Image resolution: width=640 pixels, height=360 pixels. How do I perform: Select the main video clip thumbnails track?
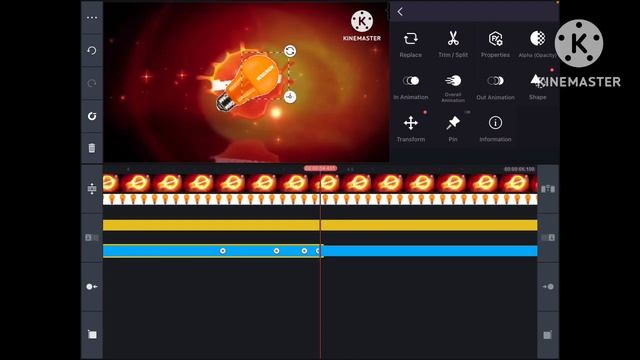coord(320,183)
